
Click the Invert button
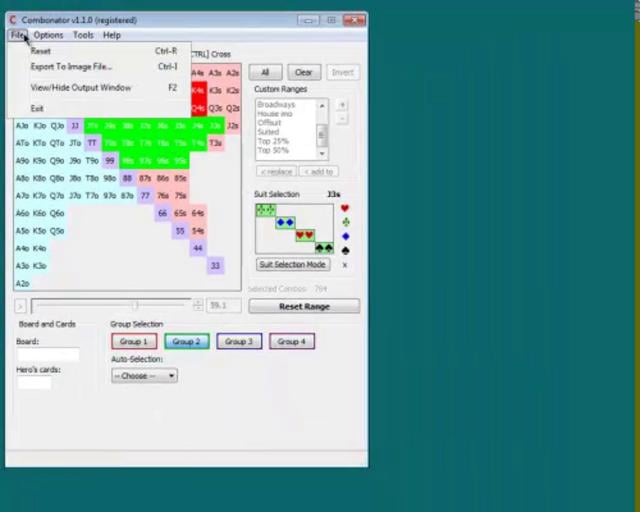point(342,72)
